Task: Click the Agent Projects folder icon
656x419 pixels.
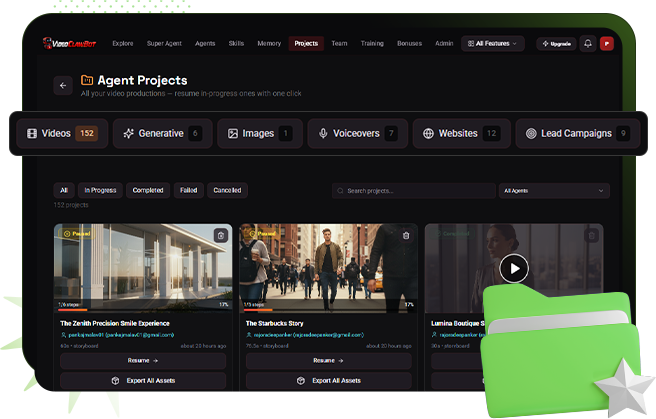Action: [87, 79]
